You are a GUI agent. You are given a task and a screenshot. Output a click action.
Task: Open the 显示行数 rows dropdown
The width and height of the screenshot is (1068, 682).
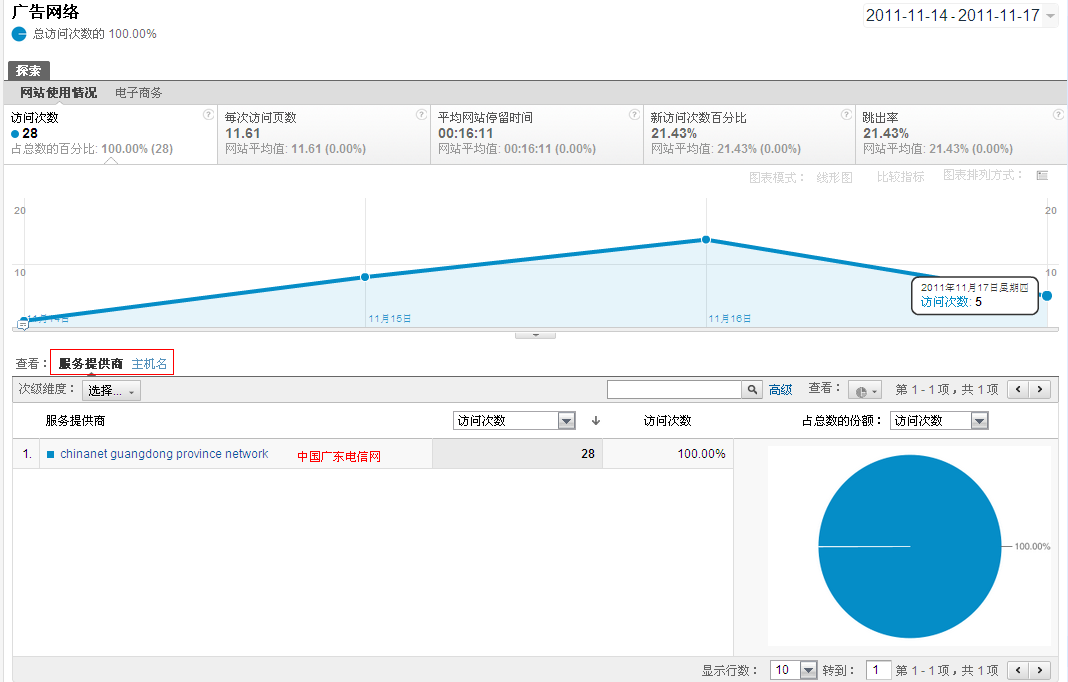(x=793, y=670)
